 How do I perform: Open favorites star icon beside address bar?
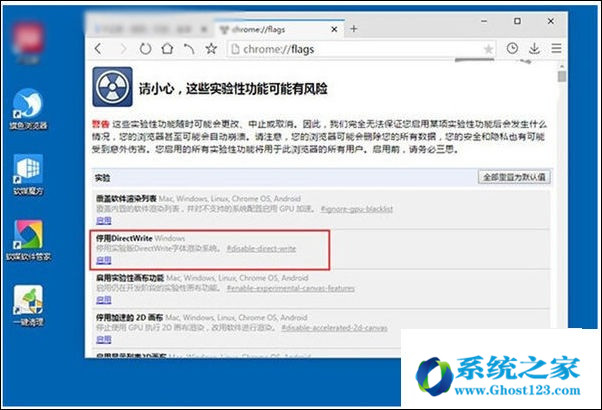tap(211, 48)
